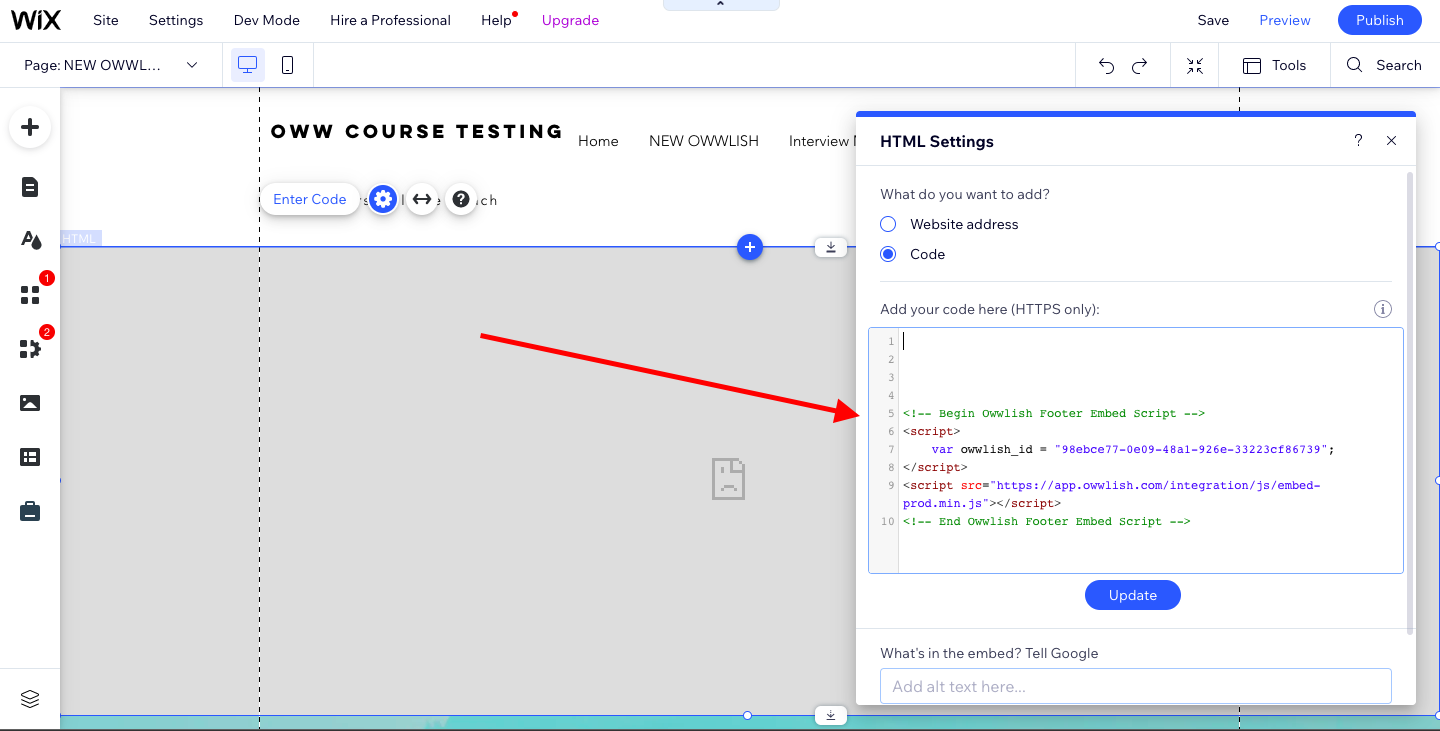Open the Layers icon
Image resolution: width=1440 pixels, height=731 pixels.
pos(30,699)
